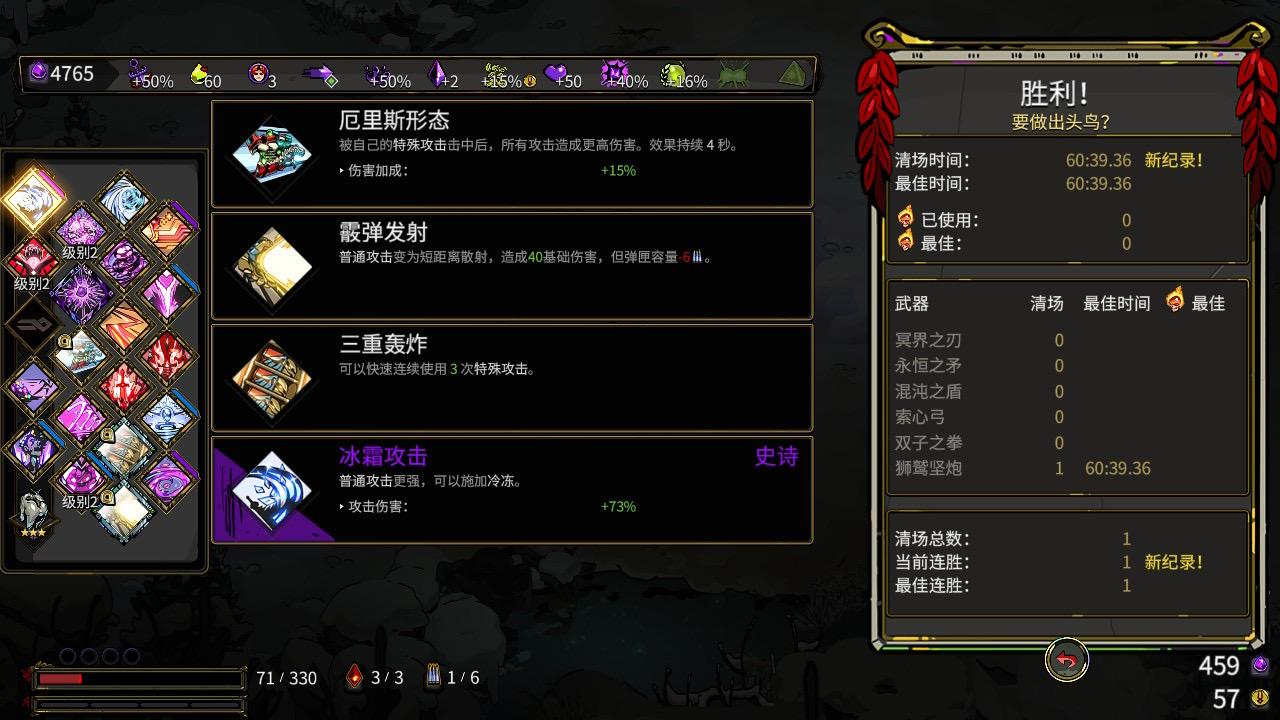
Task: Select the 冥界之刃 weapon row
Action: pos(1066,340)
